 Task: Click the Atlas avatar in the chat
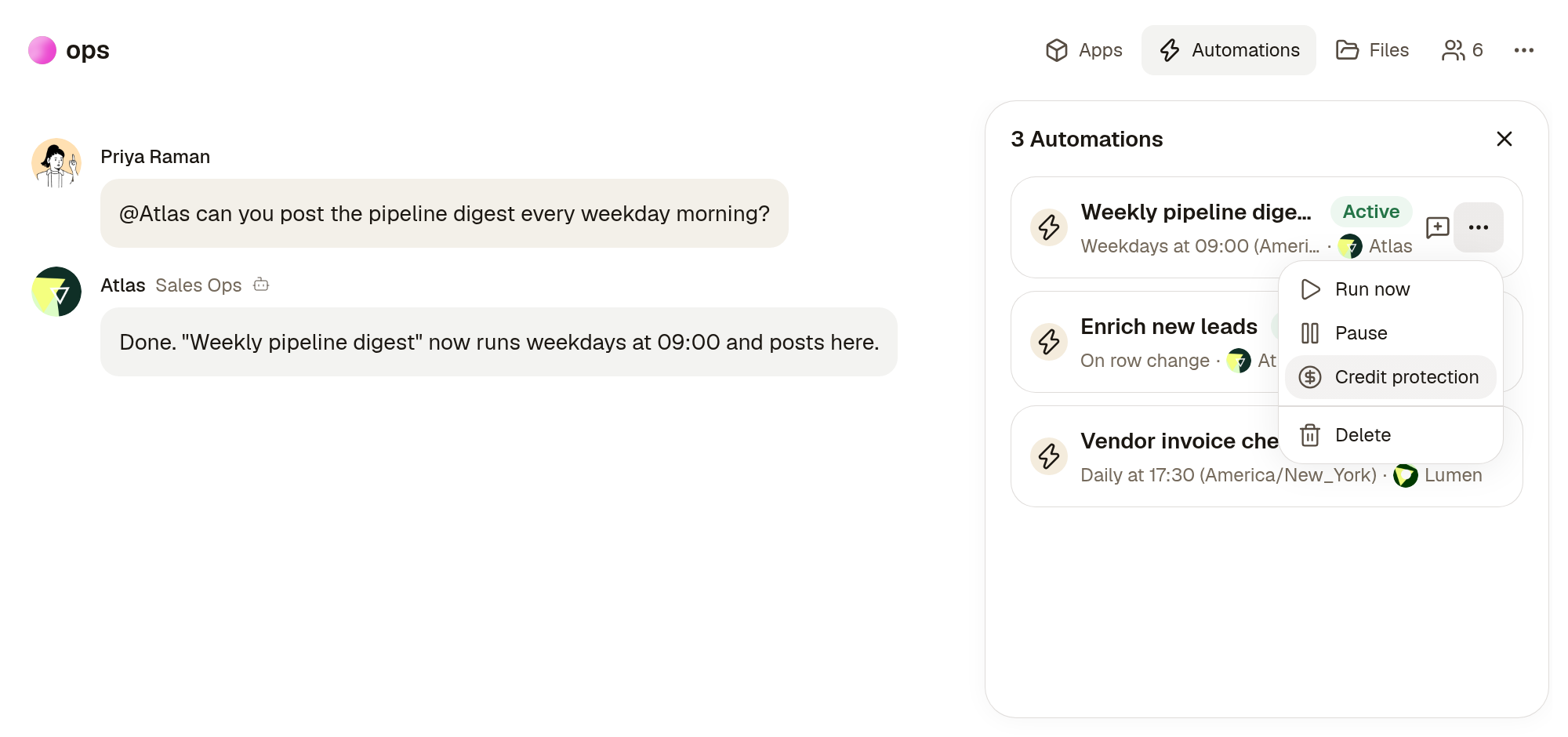point(56,292)
